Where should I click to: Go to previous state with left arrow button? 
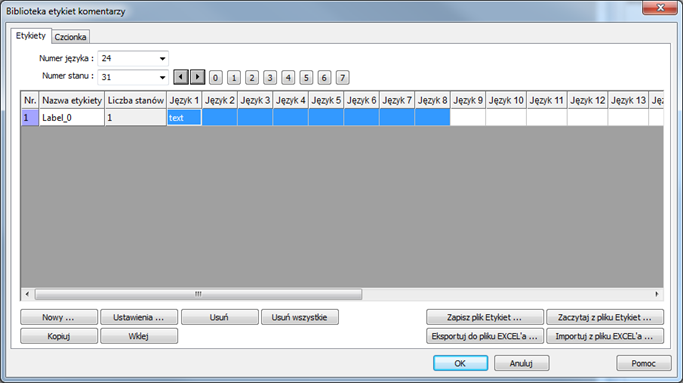tap(181, 77)
